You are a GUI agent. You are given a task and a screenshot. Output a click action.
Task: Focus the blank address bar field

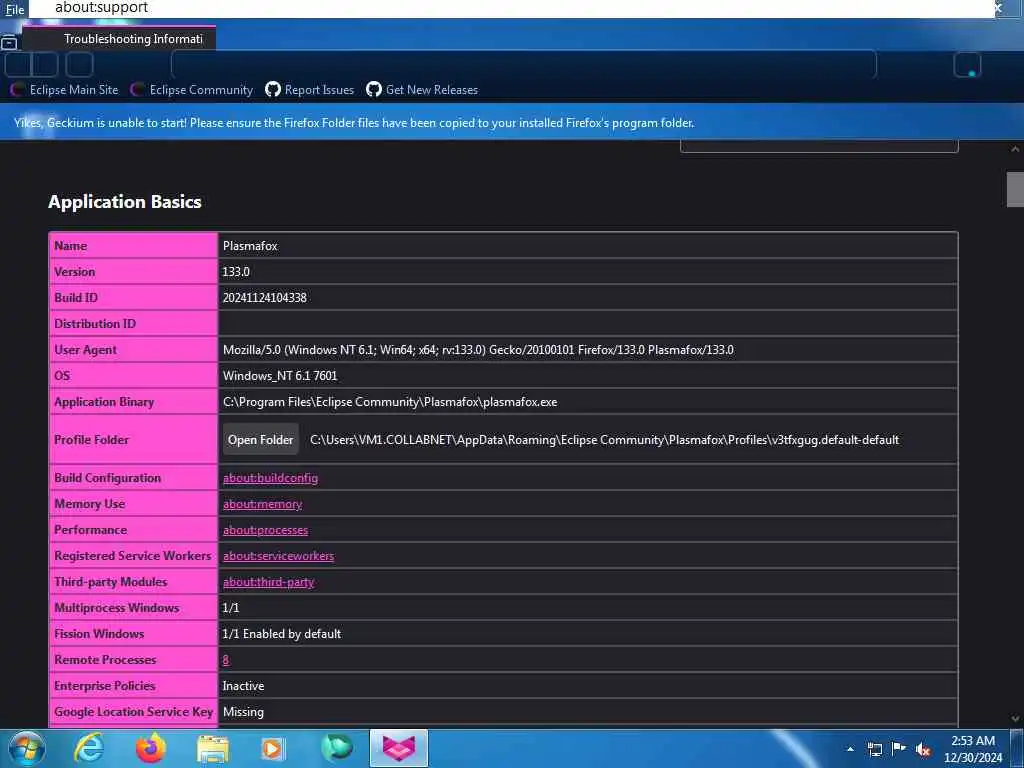tap(523, 65)
